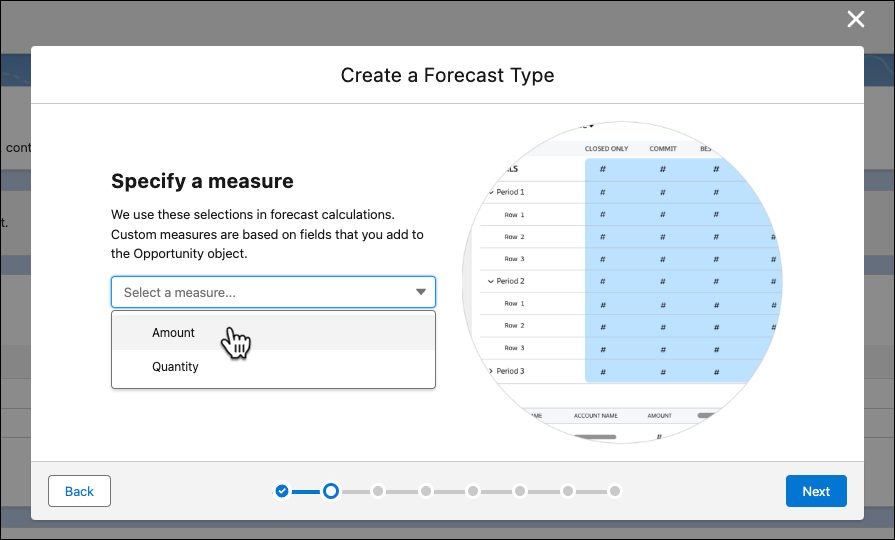Select the current second step circle in progress bar

pyautogui.click(x=330, y=491)
